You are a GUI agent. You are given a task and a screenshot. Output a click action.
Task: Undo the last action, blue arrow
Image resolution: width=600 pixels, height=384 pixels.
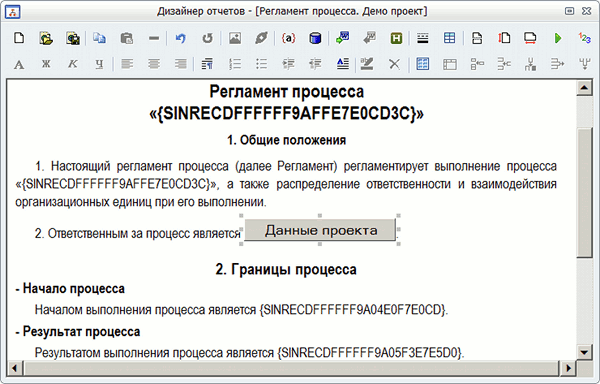tap(181, 38)
